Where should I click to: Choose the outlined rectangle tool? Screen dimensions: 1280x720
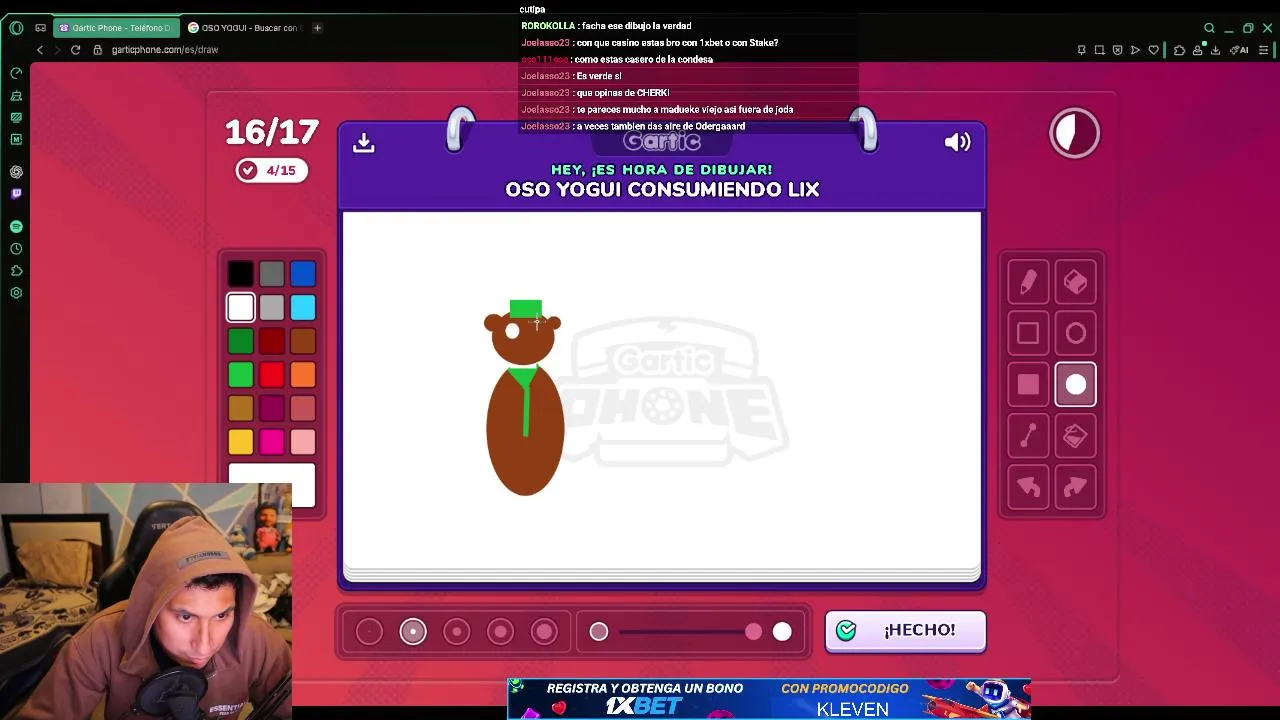[x=1028, y=334]
